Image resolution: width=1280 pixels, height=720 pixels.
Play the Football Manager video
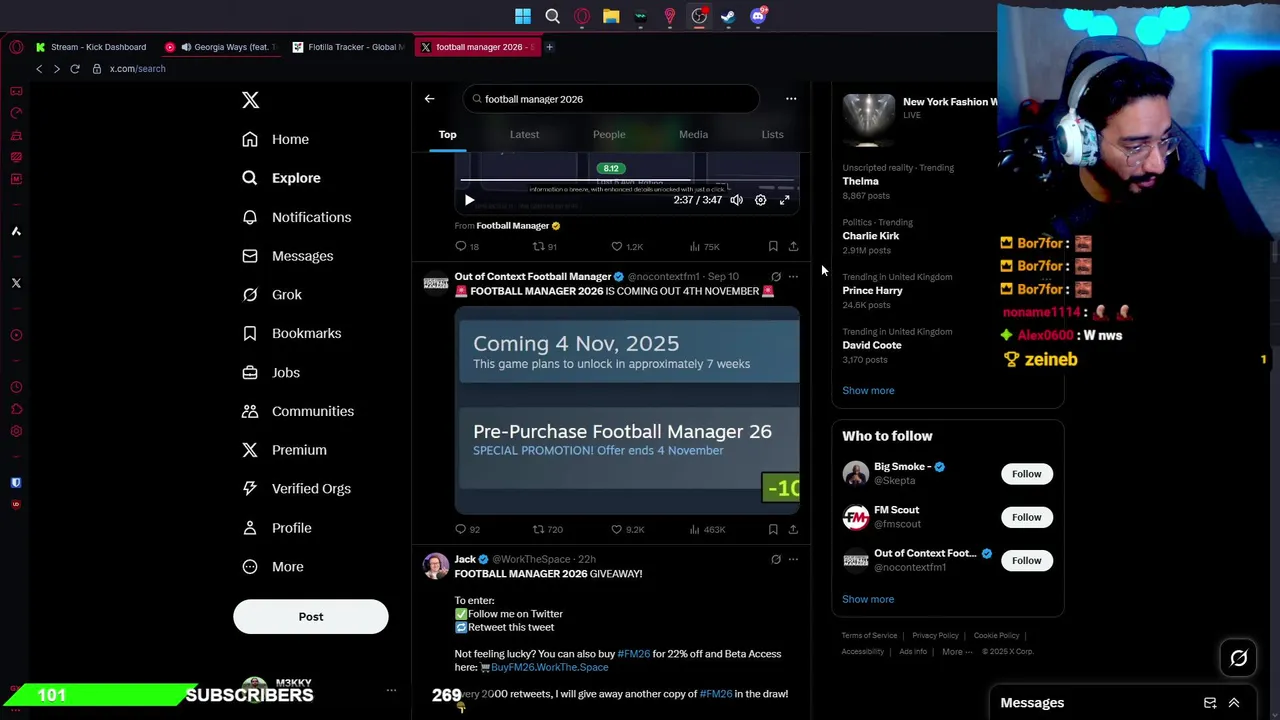[469, 200]
